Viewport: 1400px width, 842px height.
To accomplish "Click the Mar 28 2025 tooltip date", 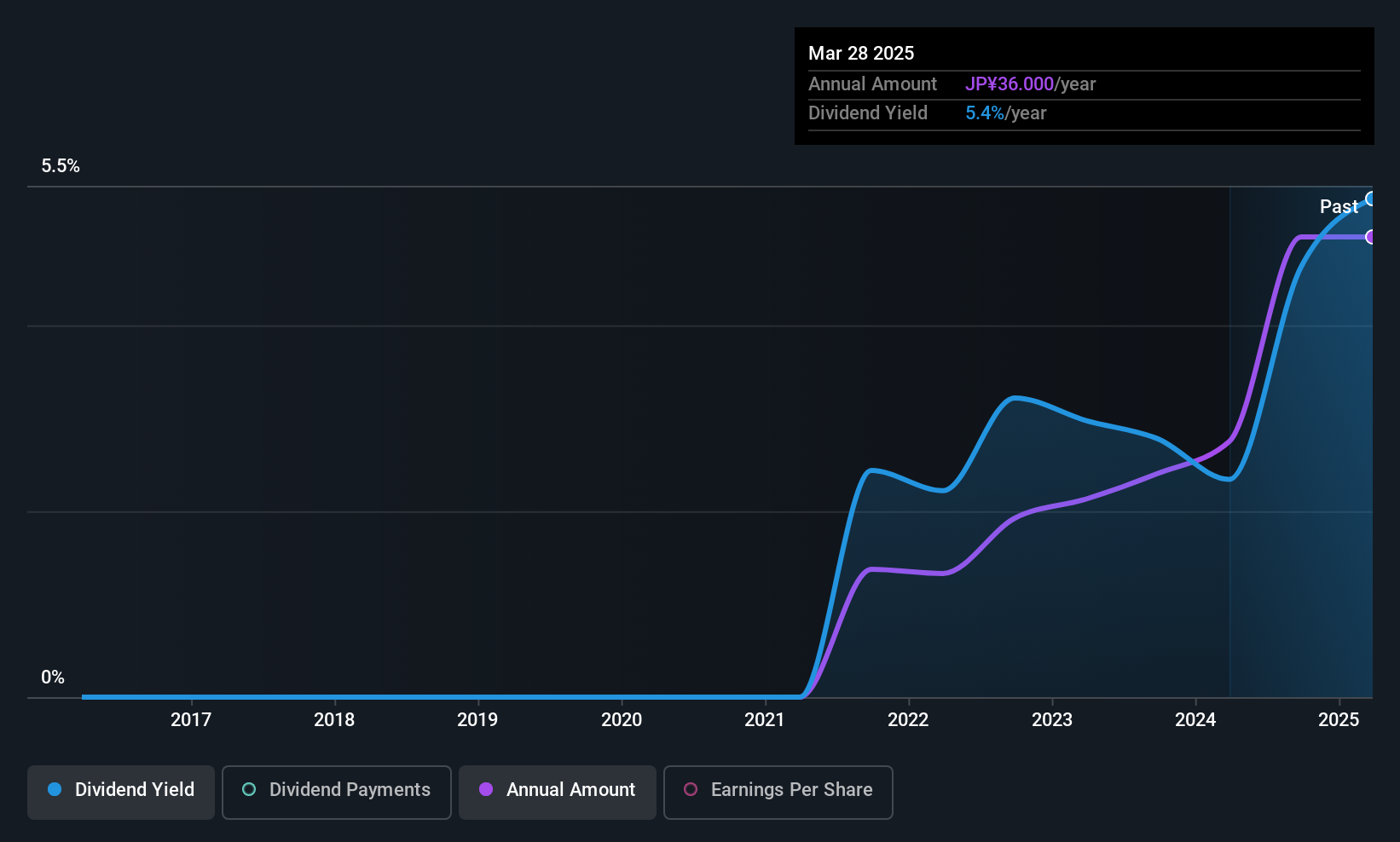I will point(861,54).
